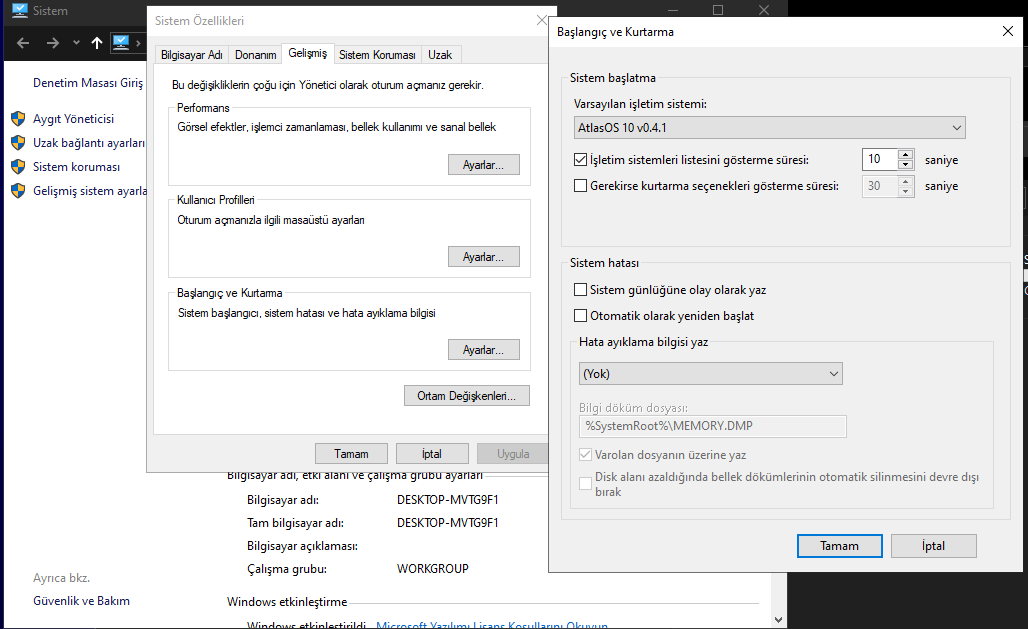Viewport: 1028px width, 629px height.
Task: Switch to Donanım tab
Action: 255,55
